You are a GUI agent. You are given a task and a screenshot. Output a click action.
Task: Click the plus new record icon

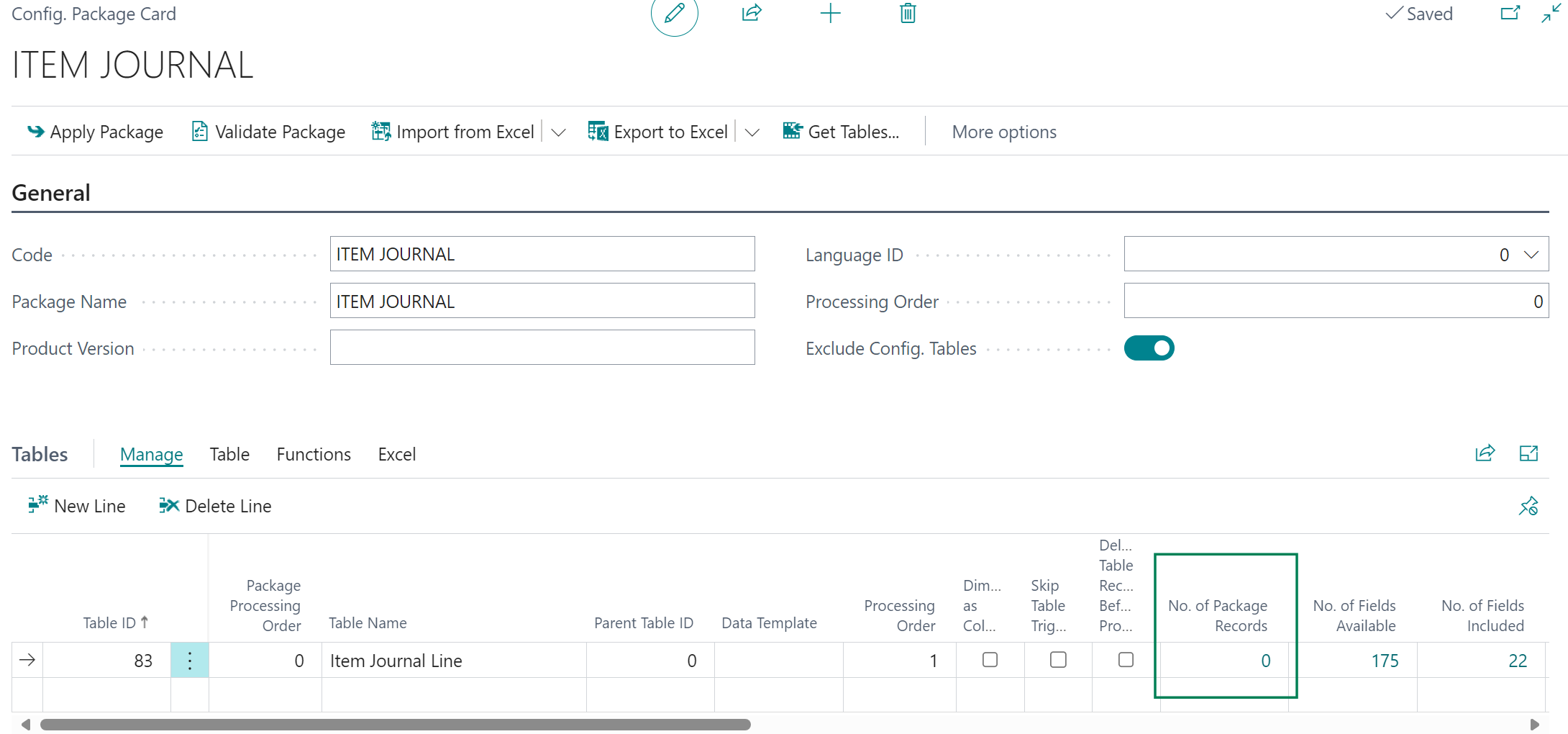tap(830, 13)
